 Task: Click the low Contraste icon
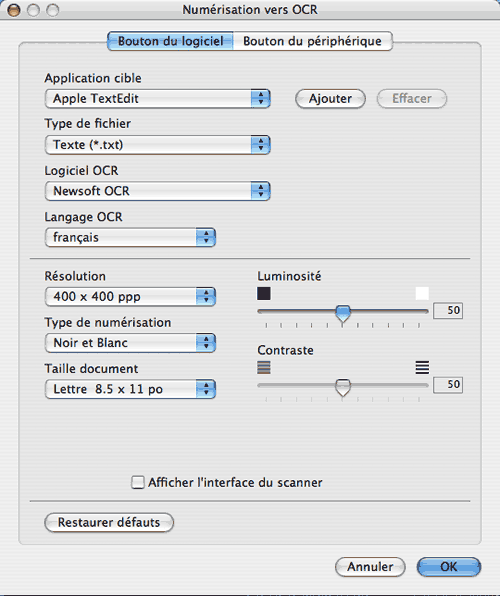[264, 368]
